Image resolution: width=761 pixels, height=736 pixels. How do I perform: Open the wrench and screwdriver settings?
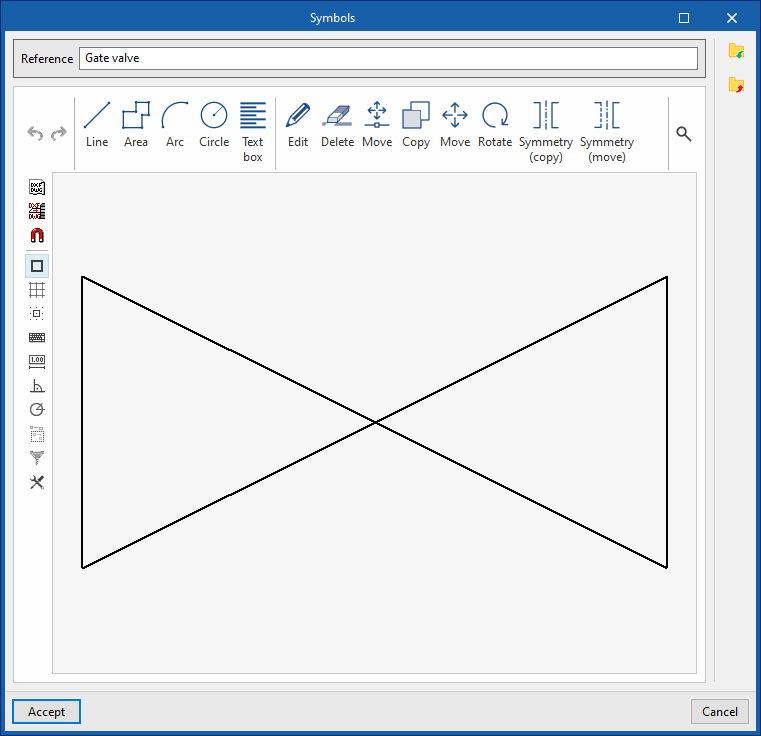coord(37,483)
